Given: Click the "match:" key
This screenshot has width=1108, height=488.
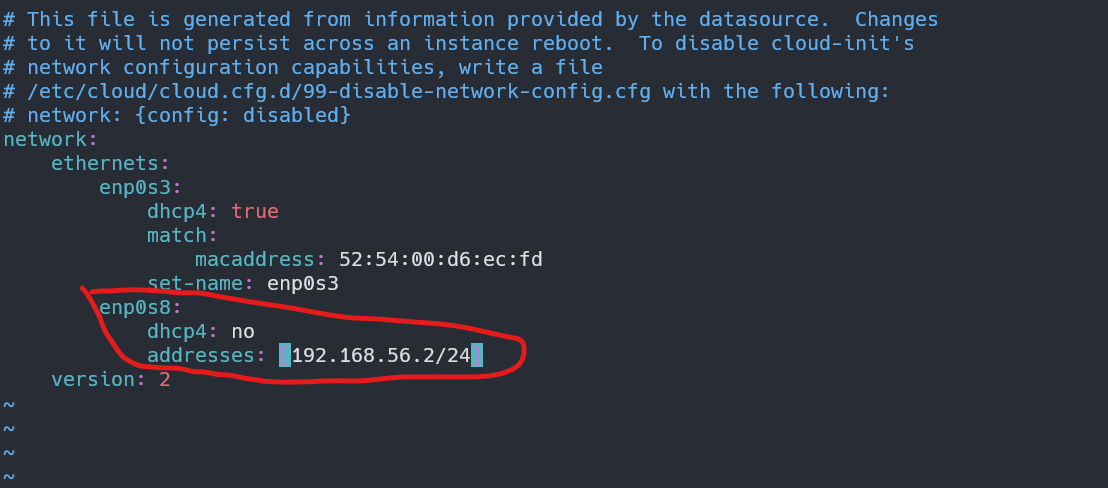Looking at the screenshot, I should [x=181, y=235].
